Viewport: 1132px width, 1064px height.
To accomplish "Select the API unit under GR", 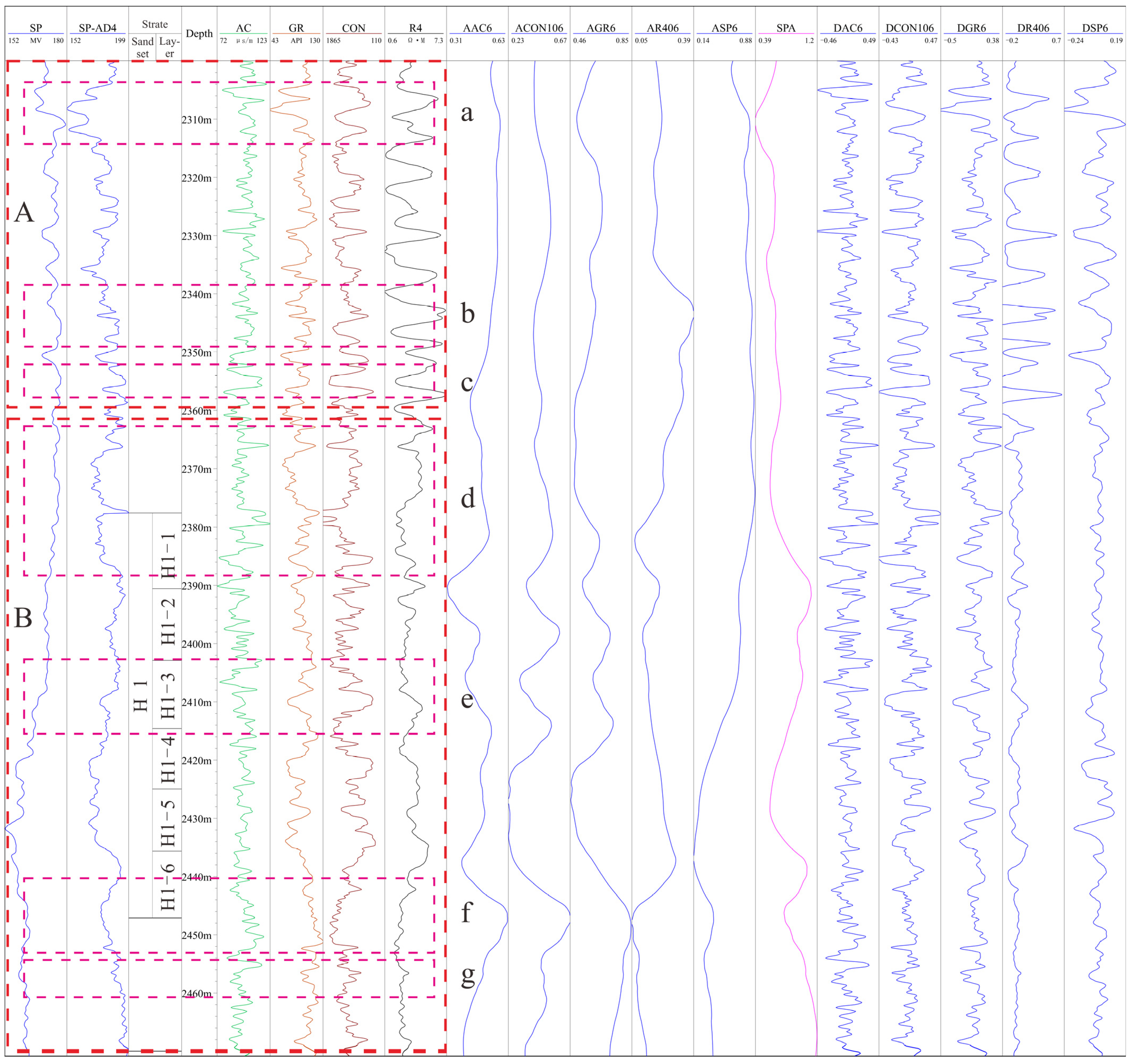I will tap(296, 40).
